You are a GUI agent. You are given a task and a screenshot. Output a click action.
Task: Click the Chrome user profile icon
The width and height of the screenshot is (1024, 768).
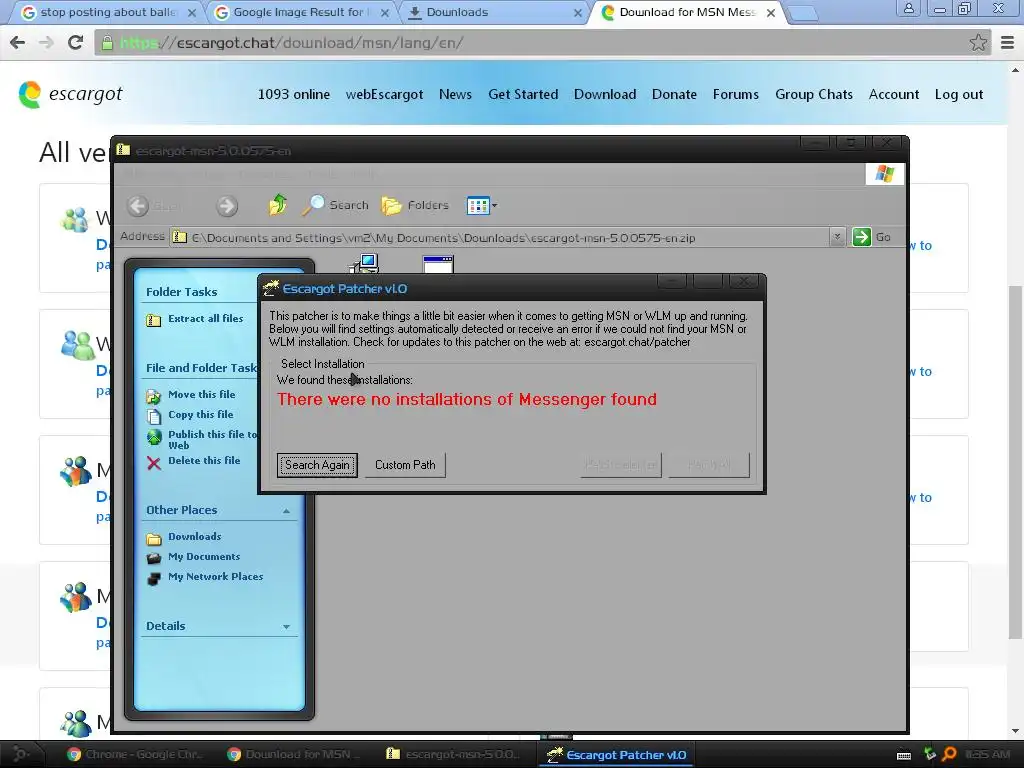coord(908,9)
